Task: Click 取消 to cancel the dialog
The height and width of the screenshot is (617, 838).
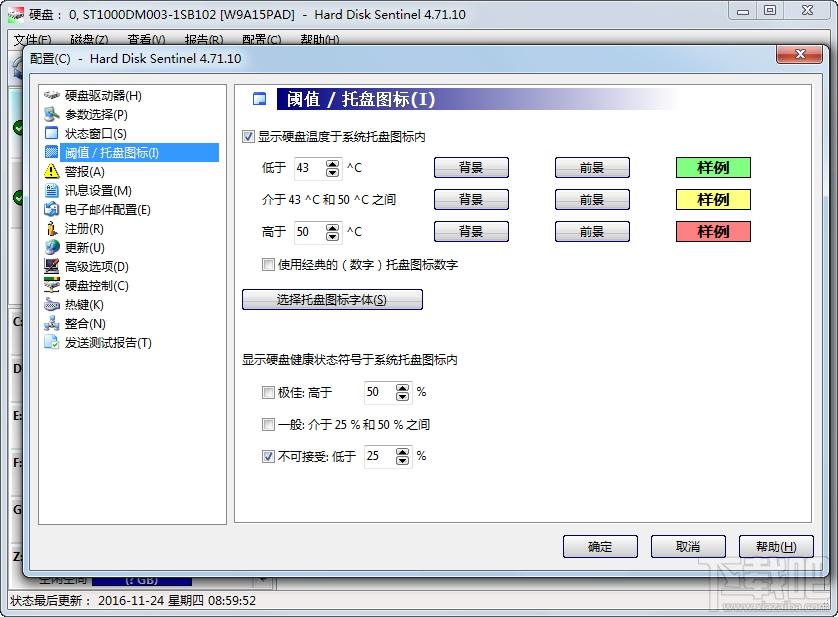Action: click(688, 547)
